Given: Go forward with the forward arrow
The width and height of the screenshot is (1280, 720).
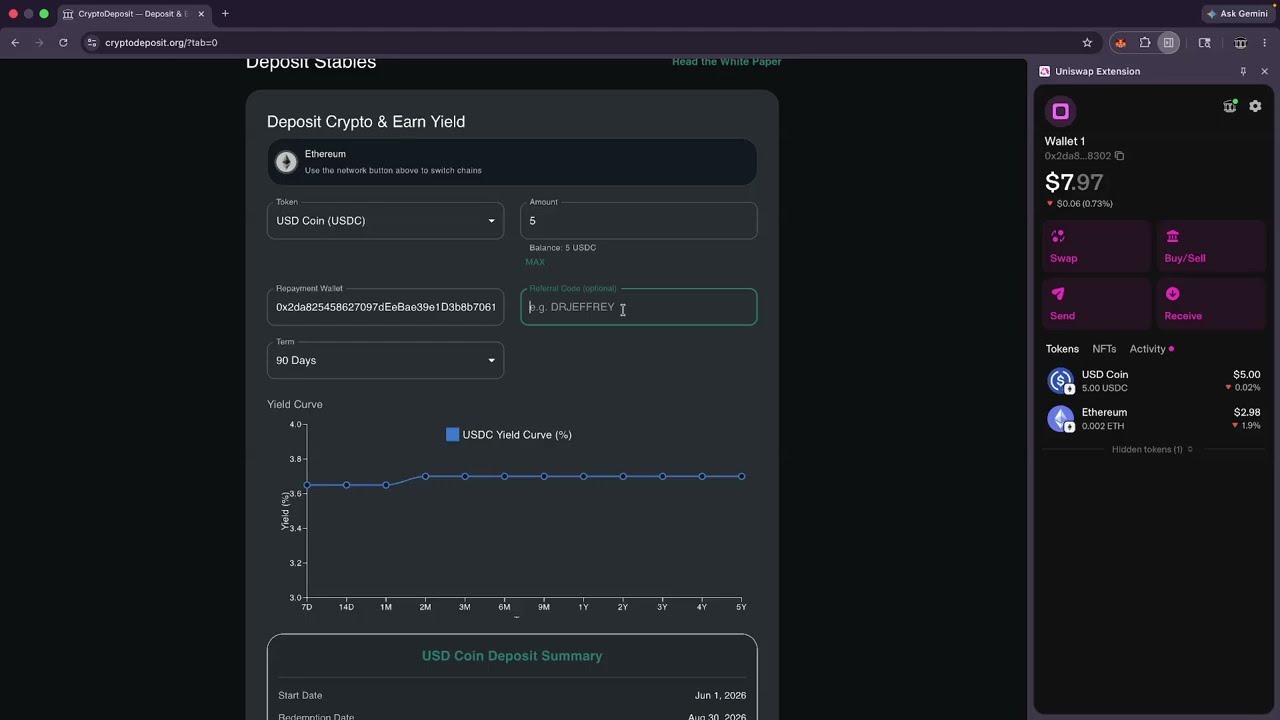Looking at the screenshot, I should (x=39, y=43).
